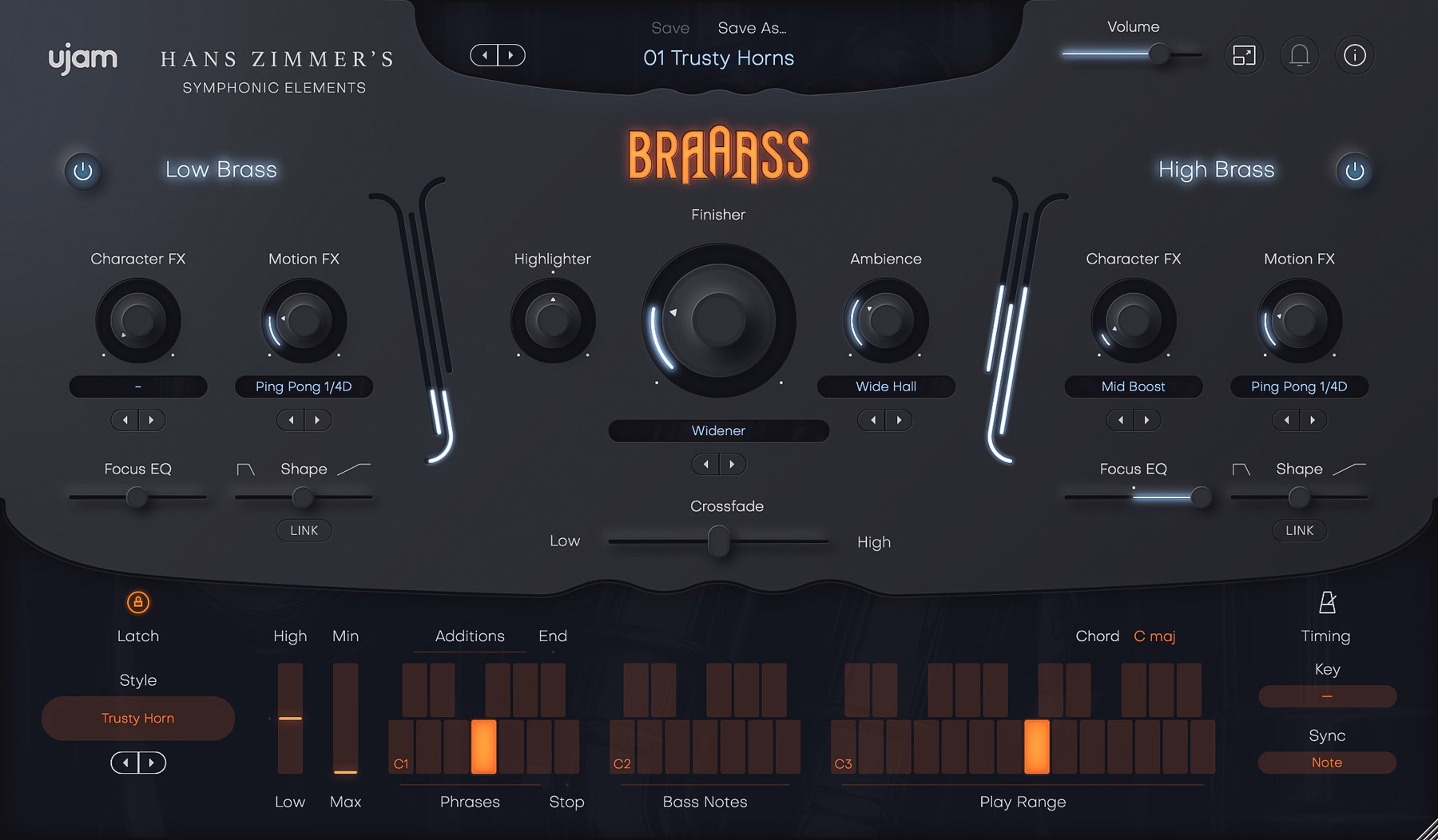Open High Brass Ping Pong 1/4D dropdown
Screen dimensions: 1438x840
pyautogui.click(x=1299, y=386)
